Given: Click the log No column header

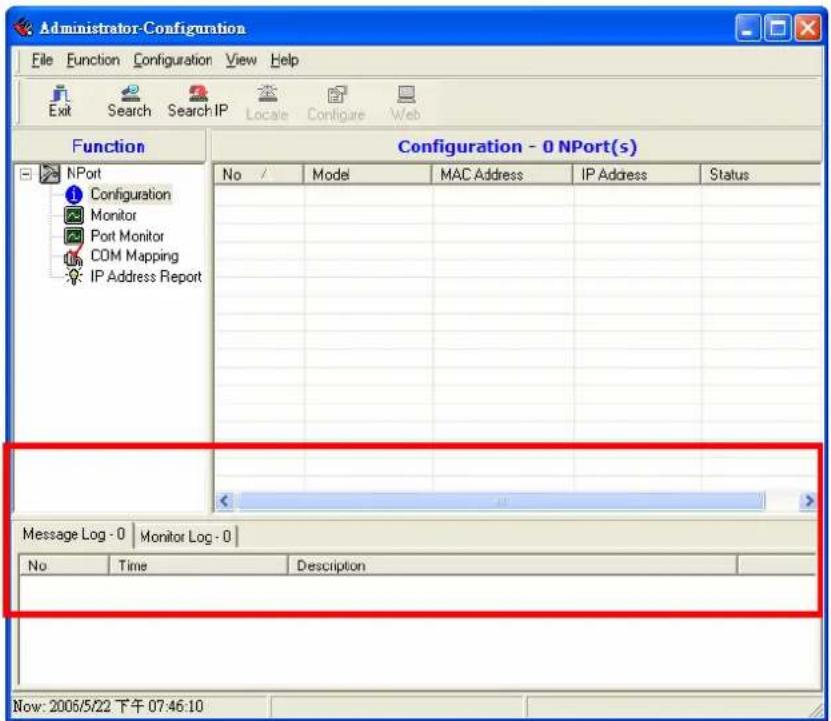Looking at the screenshot, I should (64, 566).
